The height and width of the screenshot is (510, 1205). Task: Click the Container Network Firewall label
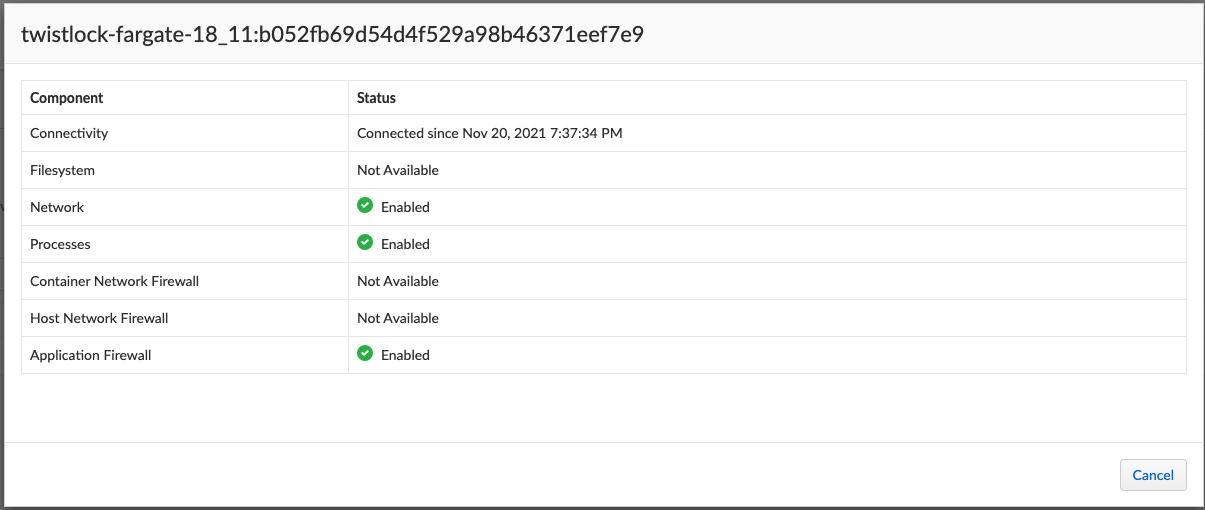click(x=114, y=281)
